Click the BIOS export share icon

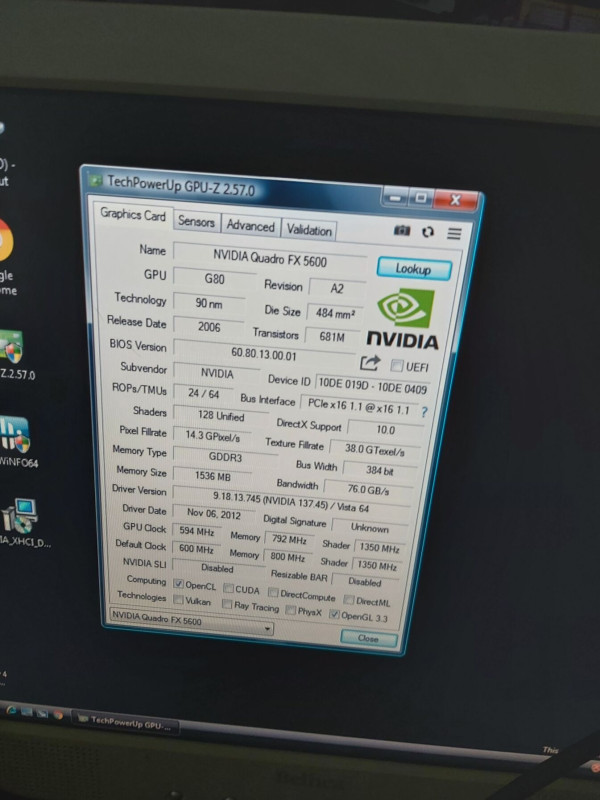pyautogui.click(x=370, y=363)
